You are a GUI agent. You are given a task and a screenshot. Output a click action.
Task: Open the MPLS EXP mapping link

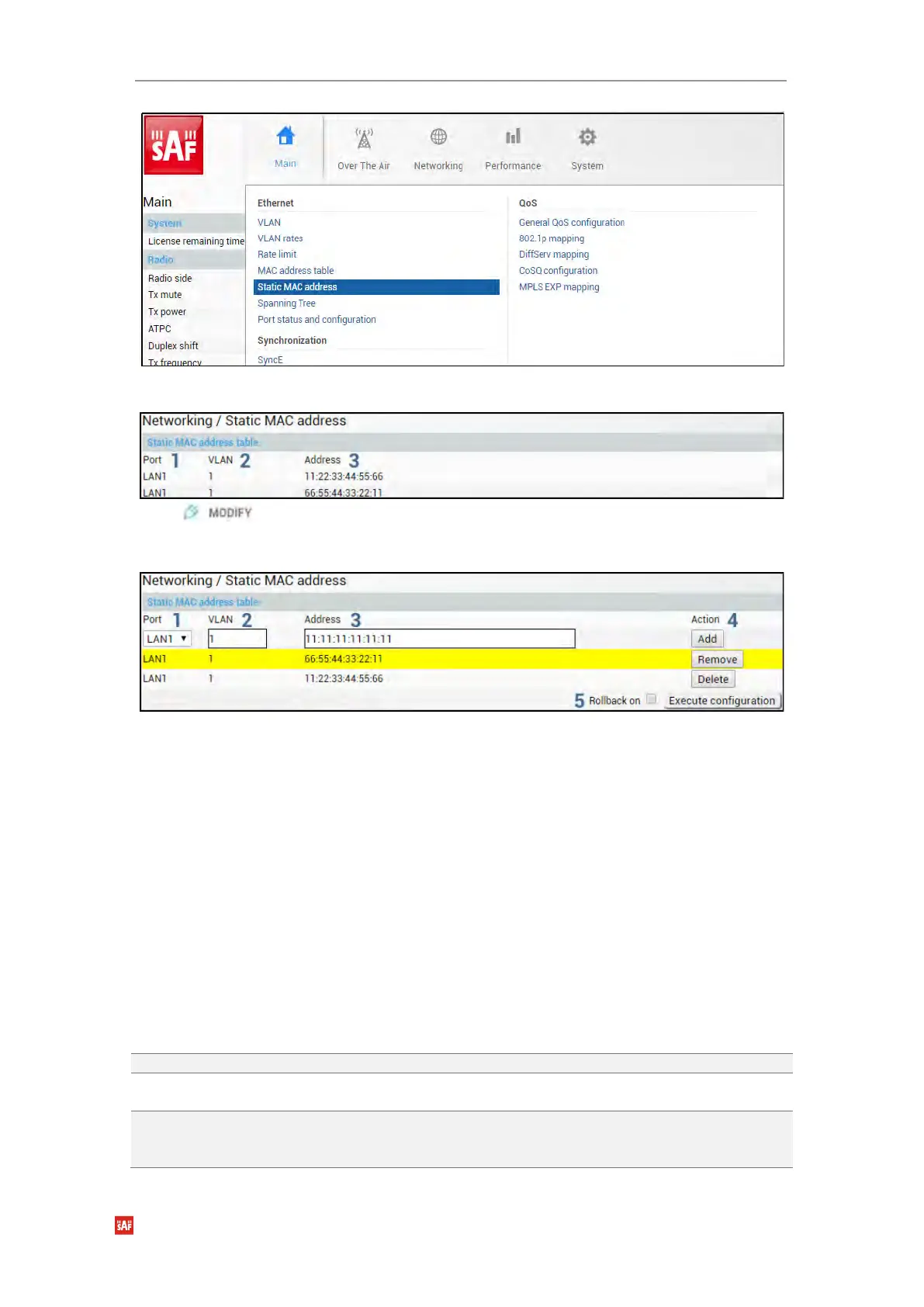pos(559,287)
